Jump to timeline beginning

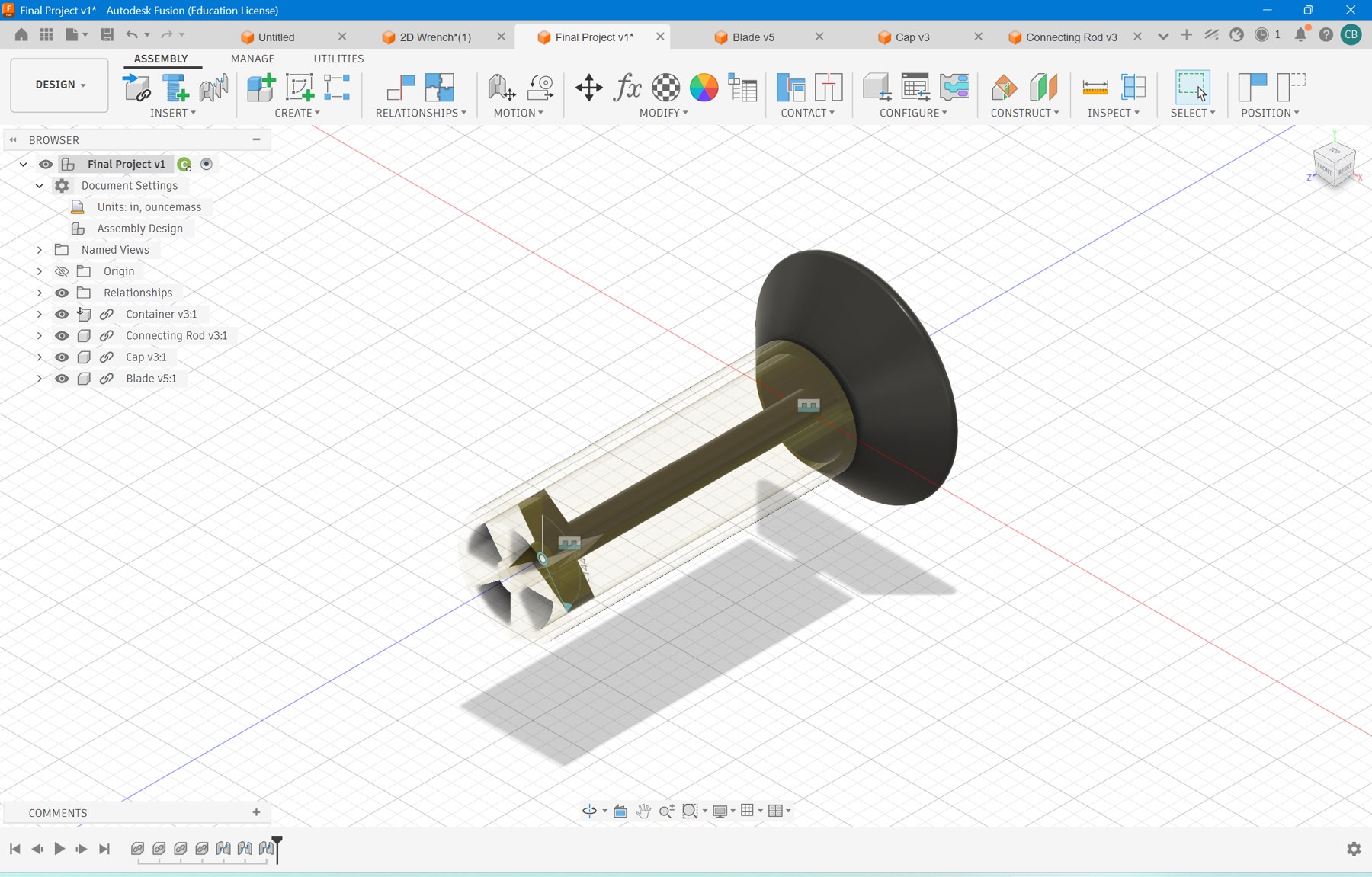[15, 849]
